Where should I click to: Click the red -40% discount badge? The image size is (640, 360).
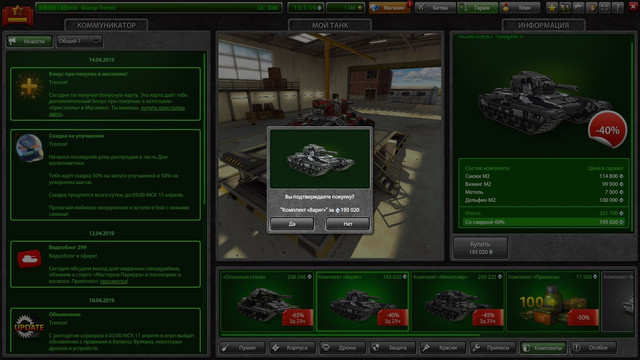(x=607, y=130)
